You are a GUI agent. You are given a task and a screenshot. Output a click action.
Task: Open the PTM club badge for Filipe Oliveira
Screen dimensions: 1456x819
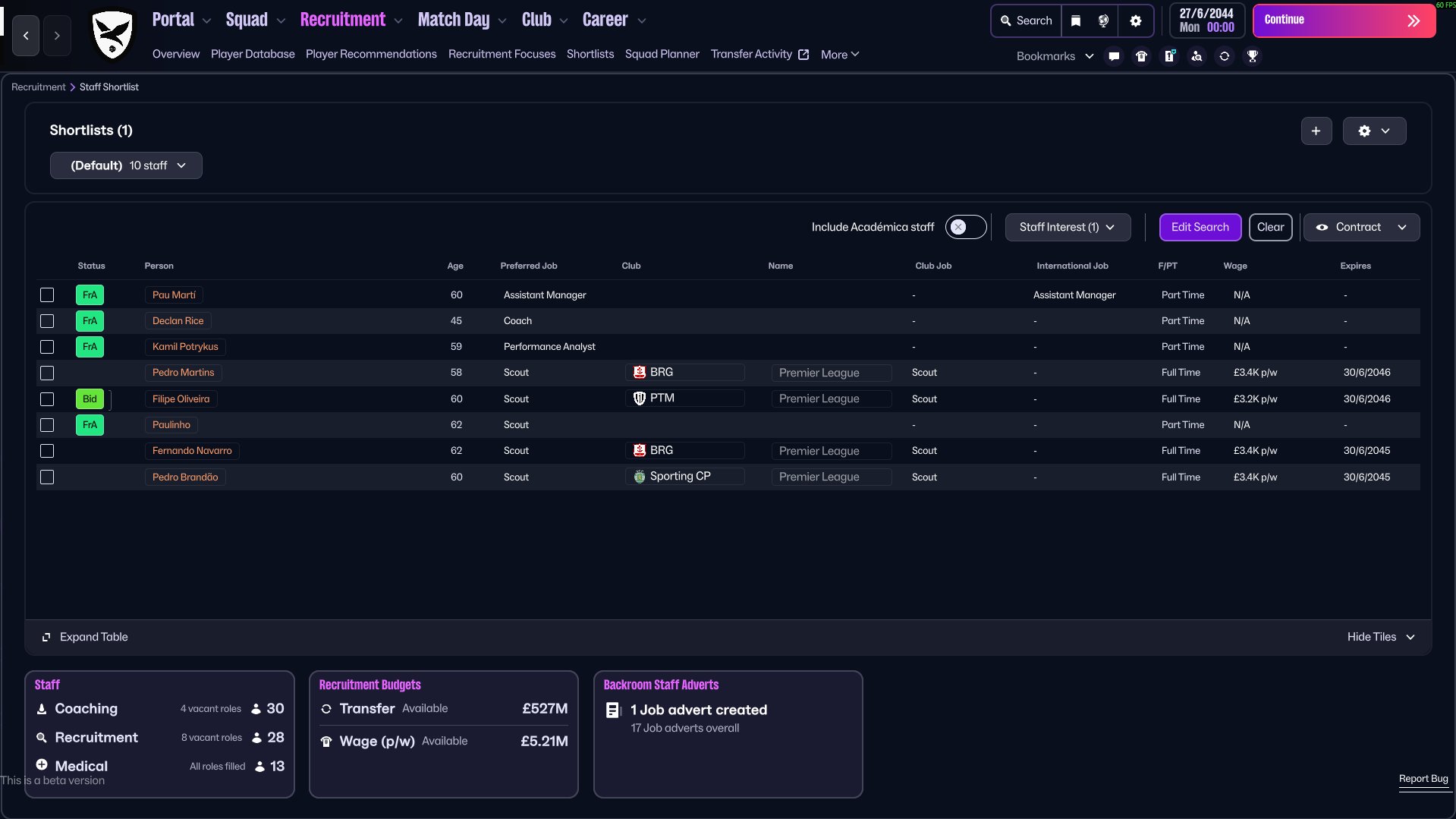coord(640,398)
